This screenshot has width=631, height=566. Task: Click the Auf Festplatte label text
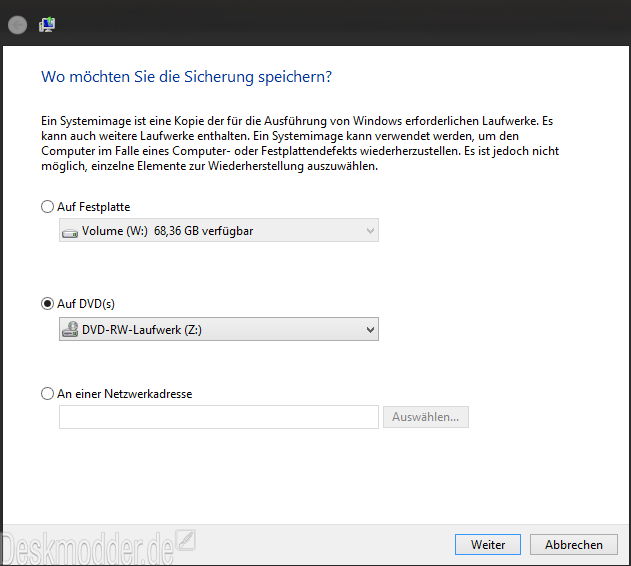94,207
